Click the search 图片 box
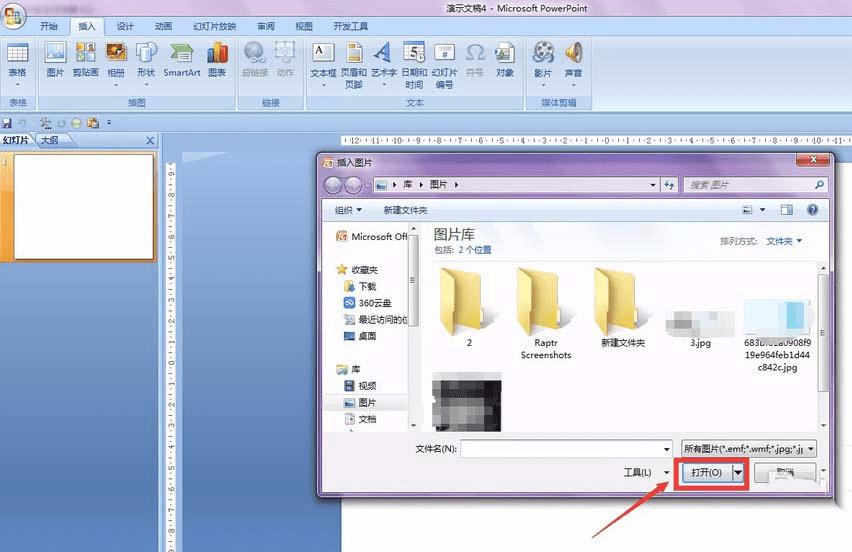This screenshot has width=852, height=552. 756,185
